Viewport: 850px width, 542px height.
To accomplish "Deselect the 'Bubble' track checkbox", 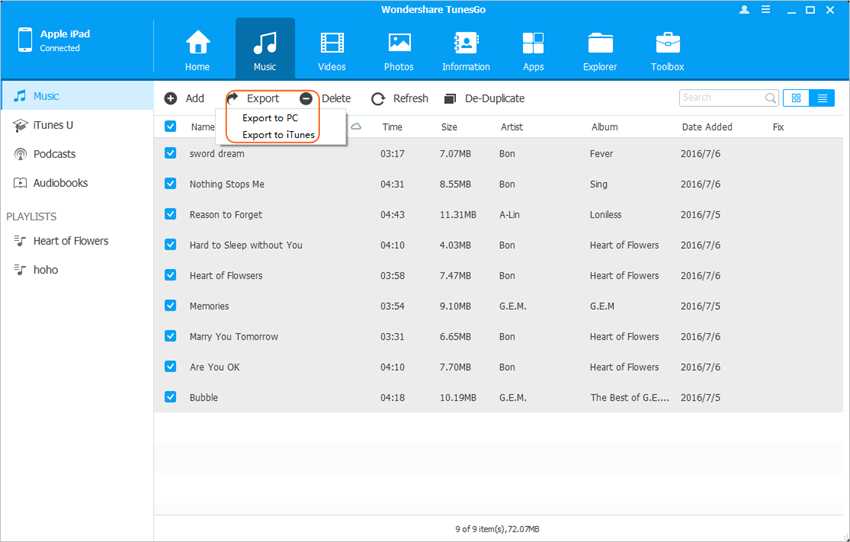I will [x=170, y=397].
